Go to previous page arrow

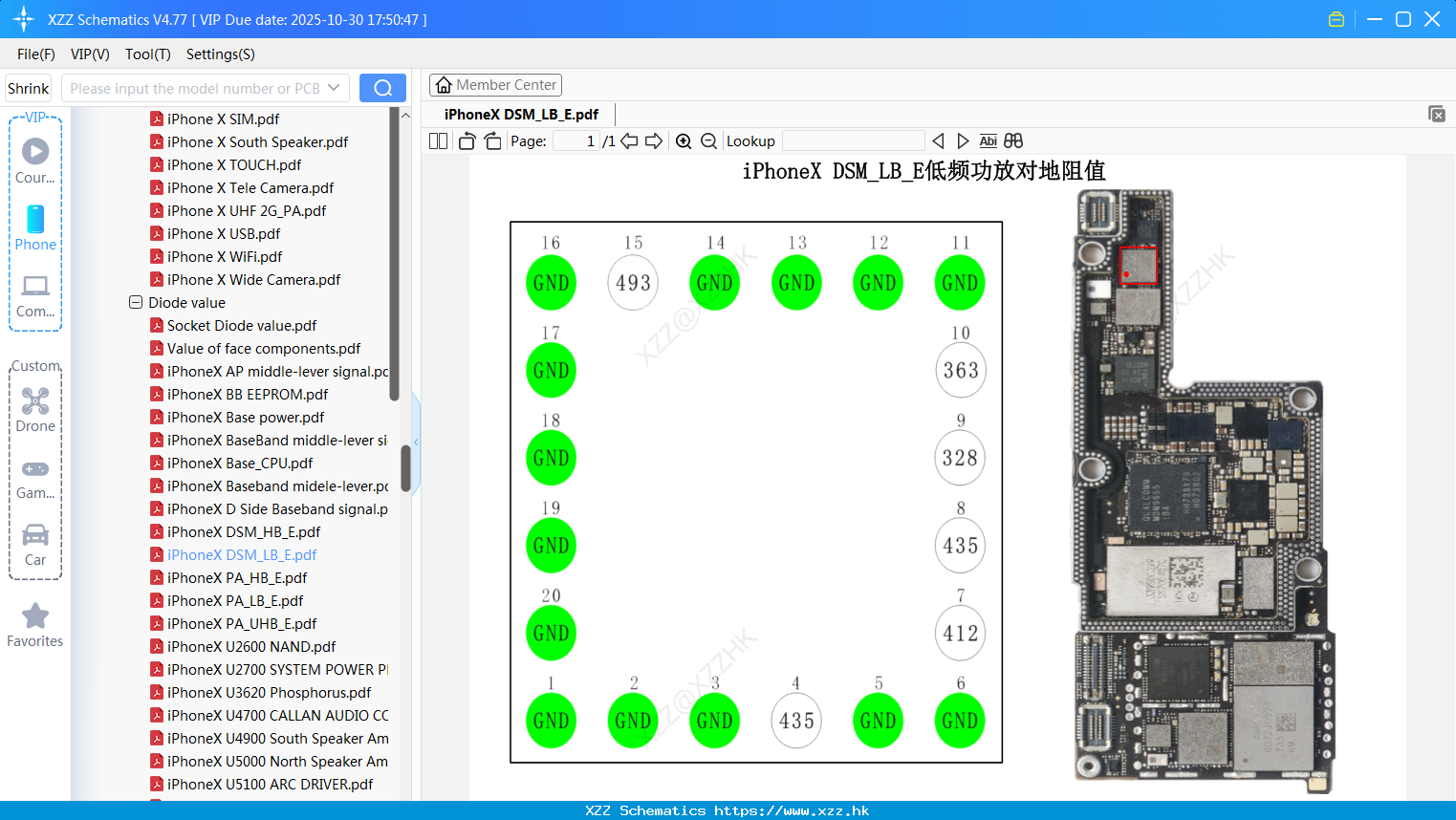pyautogui.click(x=629, y=140)
